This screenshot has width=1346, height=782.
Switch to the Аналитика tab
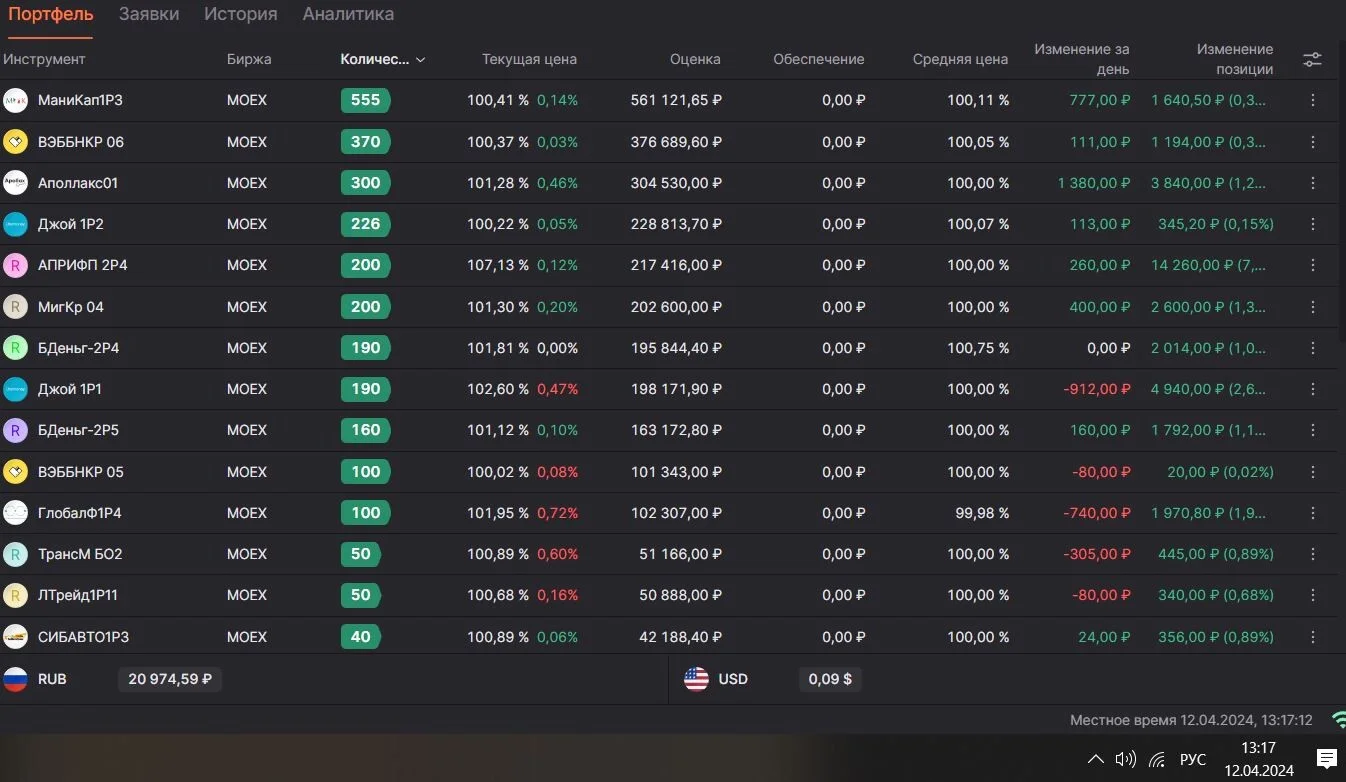[x=348, y=14]
